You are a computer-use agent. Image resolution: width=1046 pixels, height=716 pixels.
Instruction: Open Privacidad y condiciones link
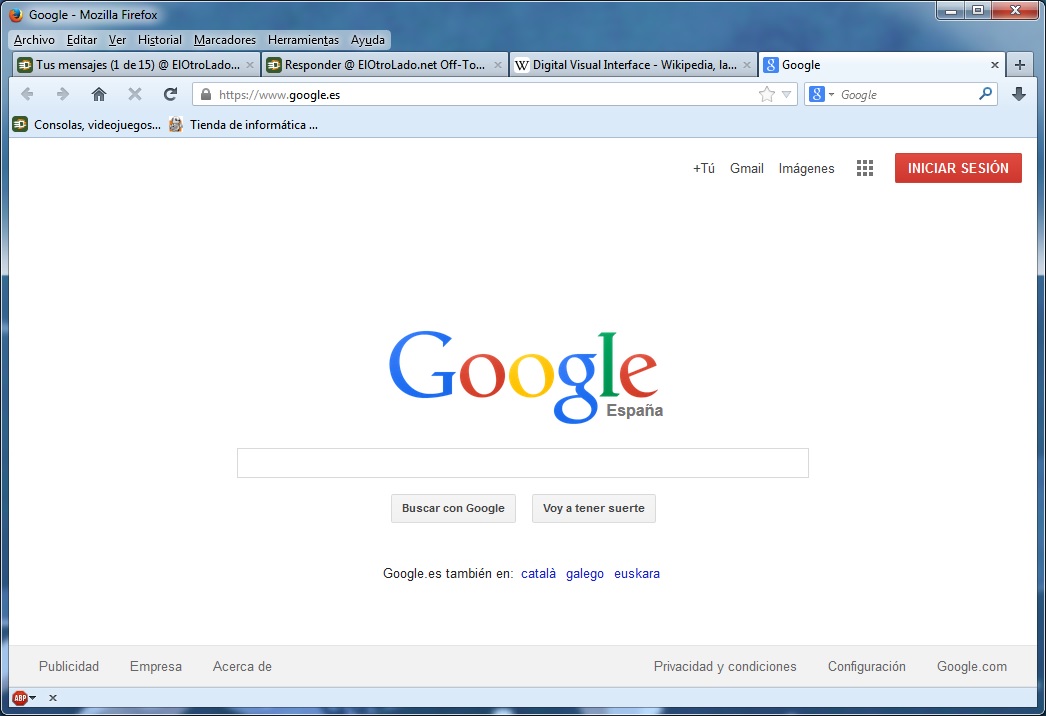tap(725, 667)
